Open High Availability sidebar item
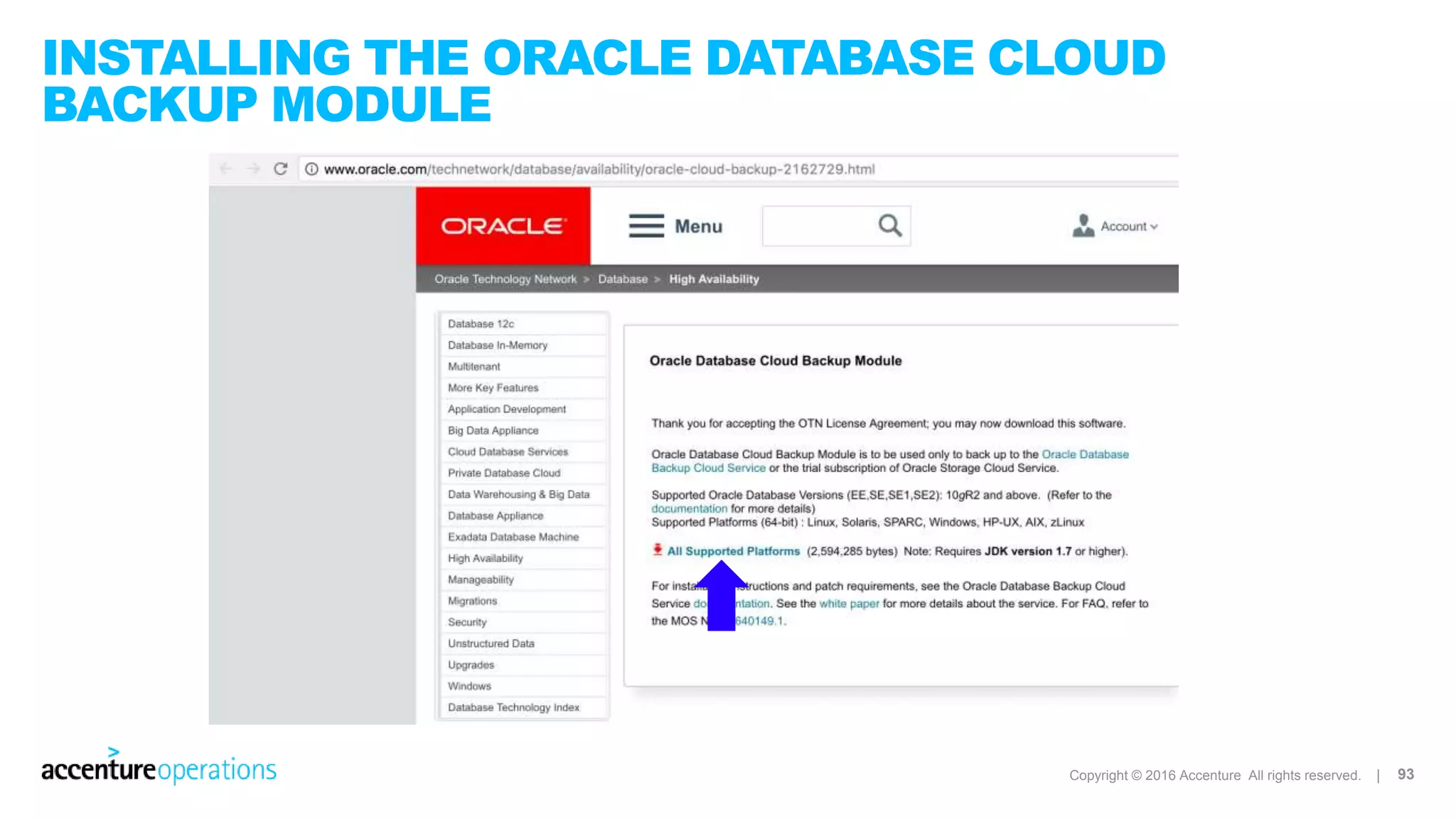1456x819 pixels. pyautogui.click(x=523, y=559)
